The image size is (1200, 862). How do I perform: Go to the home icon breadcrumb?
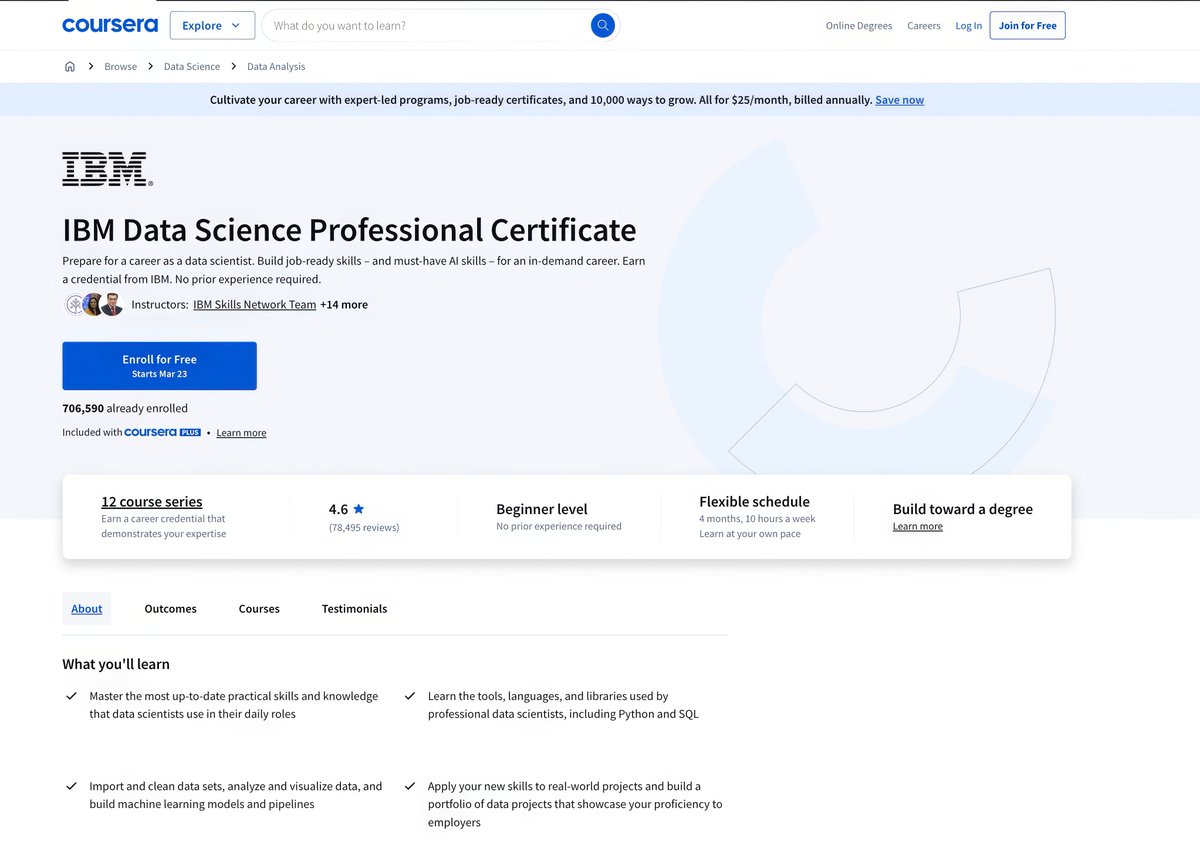(70, 67)
